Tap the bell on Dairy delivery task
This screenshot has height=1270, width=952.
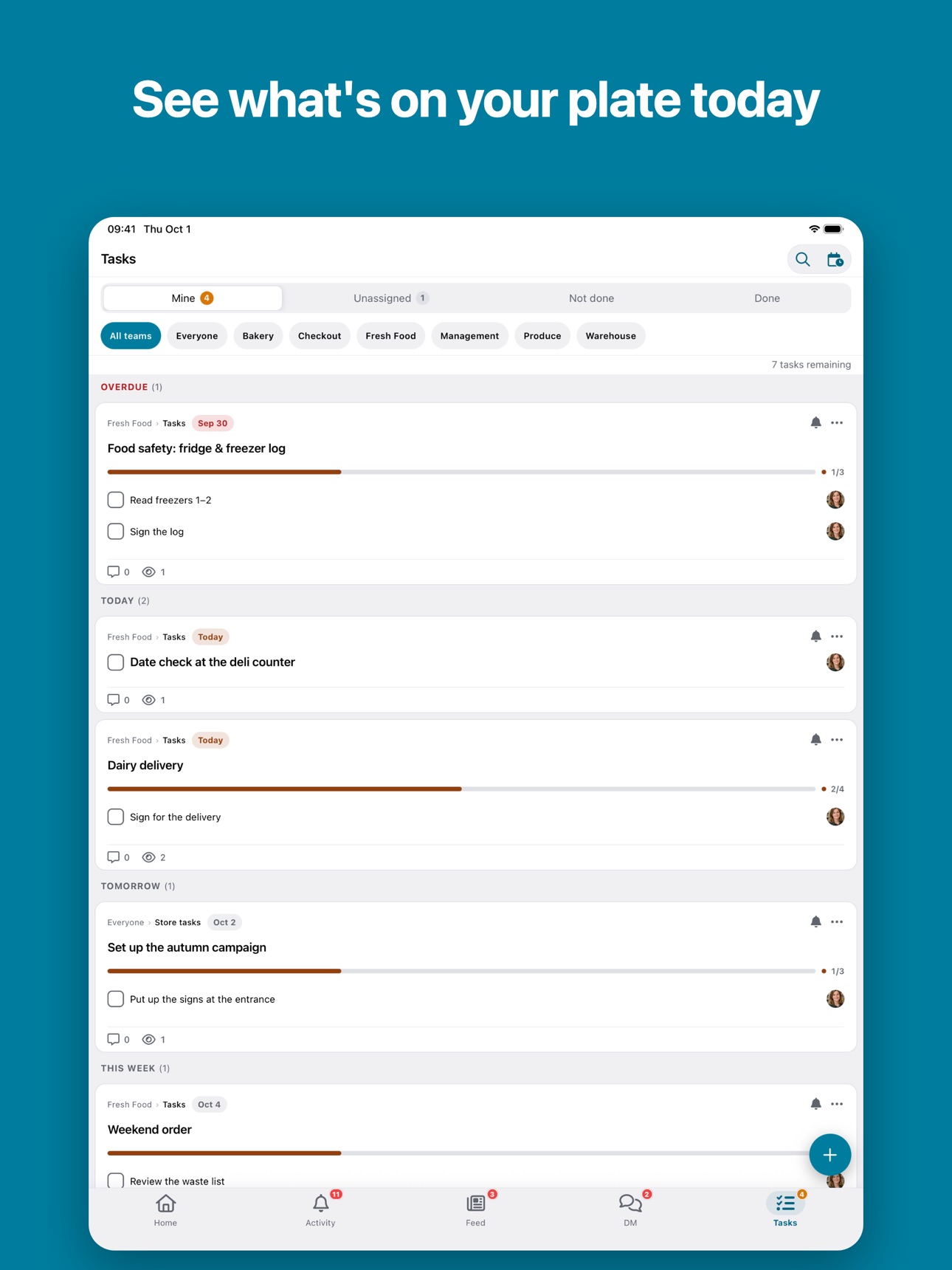coord(815,740)
